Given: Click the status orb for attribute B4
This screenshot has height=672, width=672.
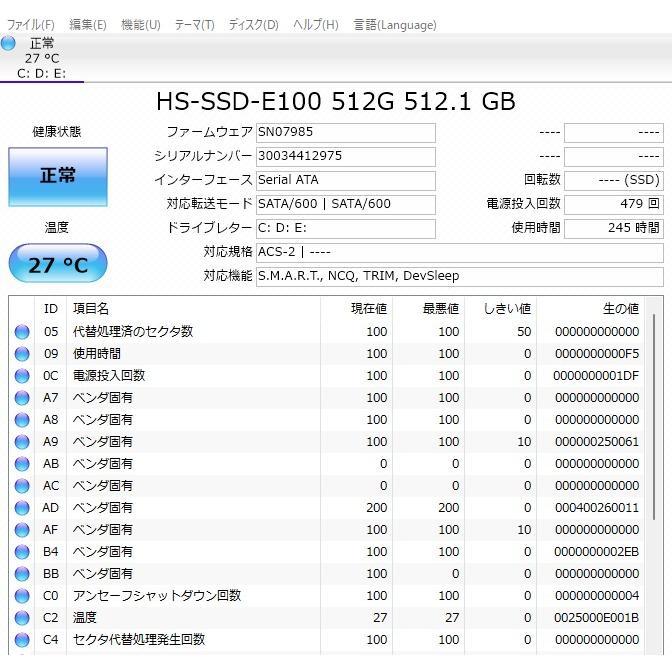Looking at the screenshot, I should 22,552.
